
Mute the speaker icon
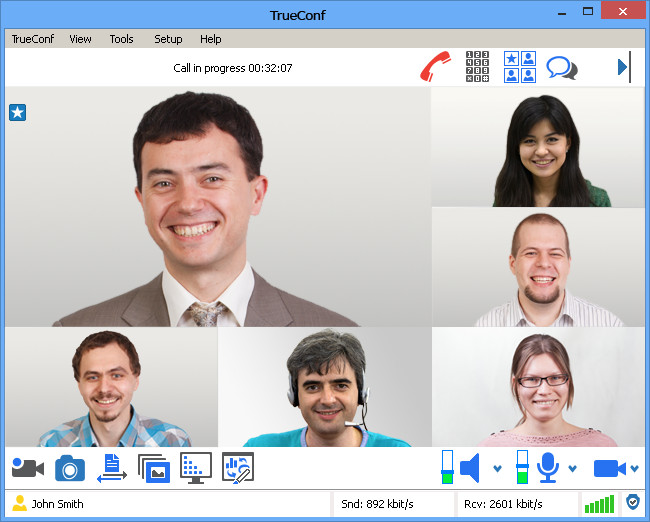tap(471, 468)
